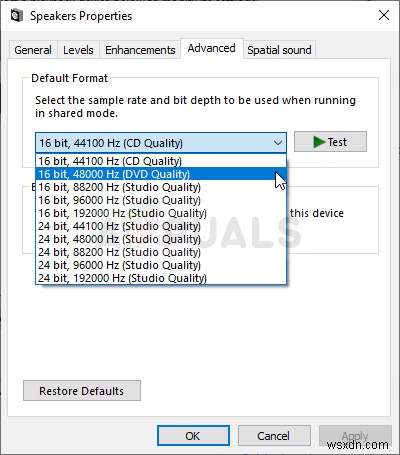400x455 pixels.
Task: Close the Speakers Properties dialog
Action: click(384, 15)
